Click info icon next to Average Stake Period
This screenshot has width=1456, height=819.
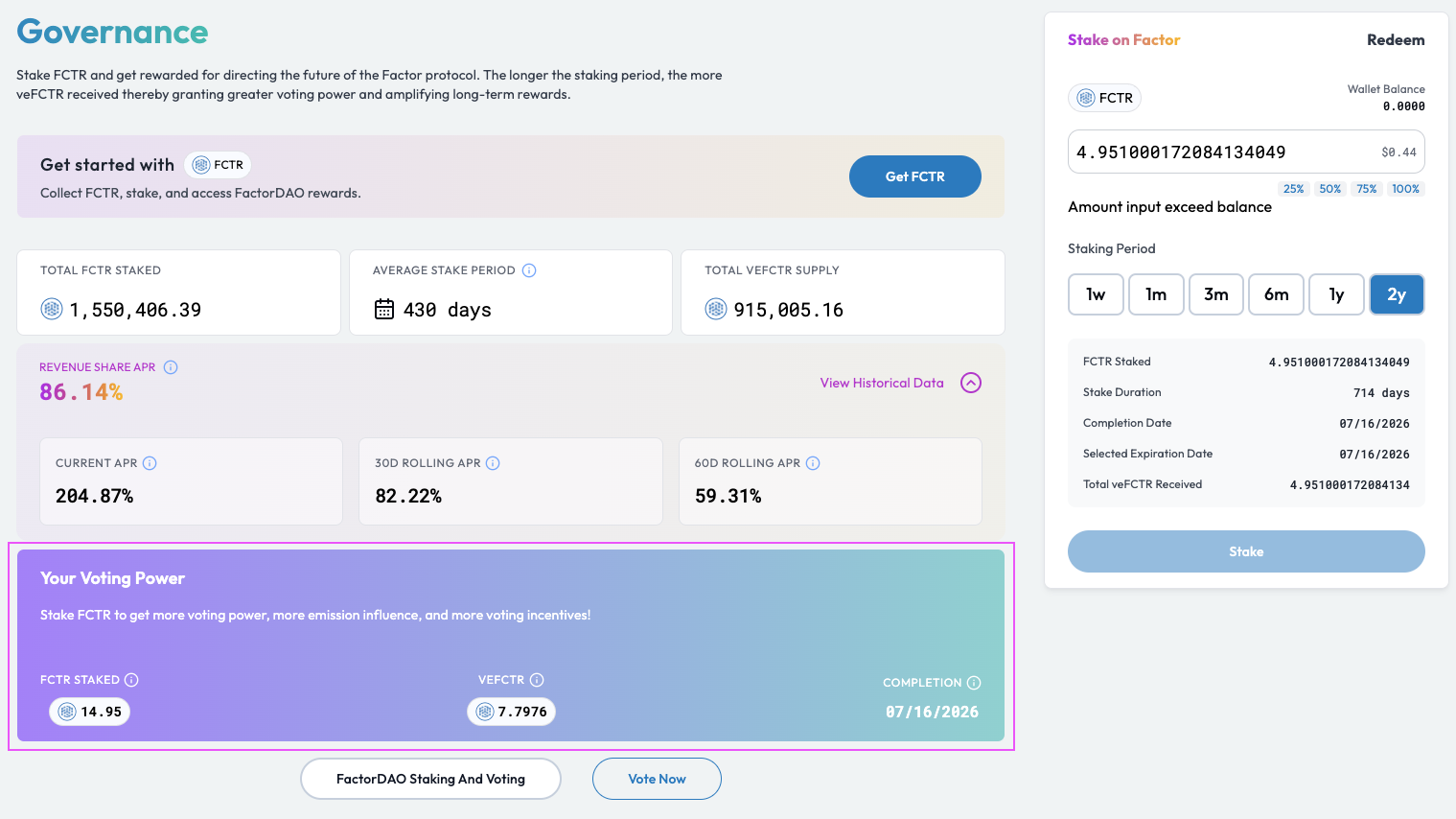(529, 270)
